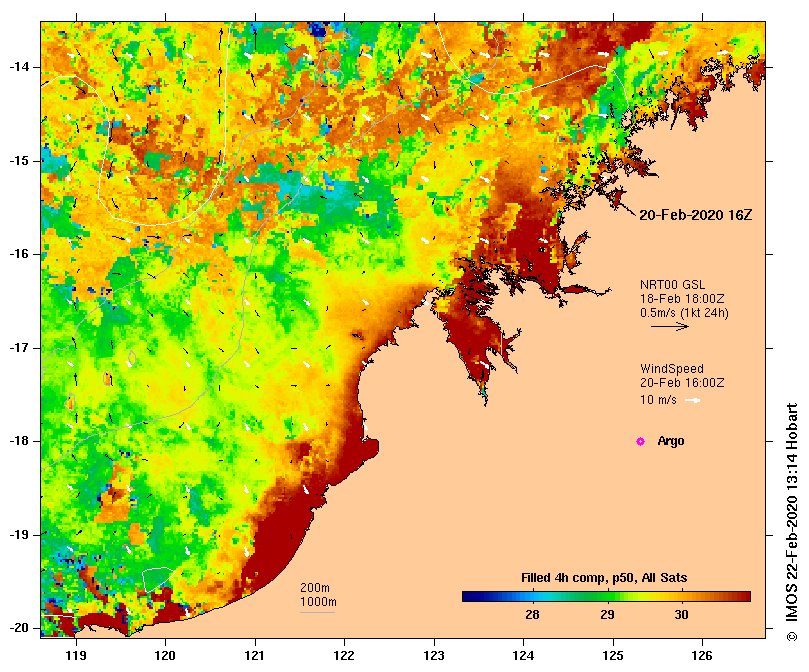Click the 'Argo' legend label
809x672 pixels.
pyautogui.click(x=671, y=441)
